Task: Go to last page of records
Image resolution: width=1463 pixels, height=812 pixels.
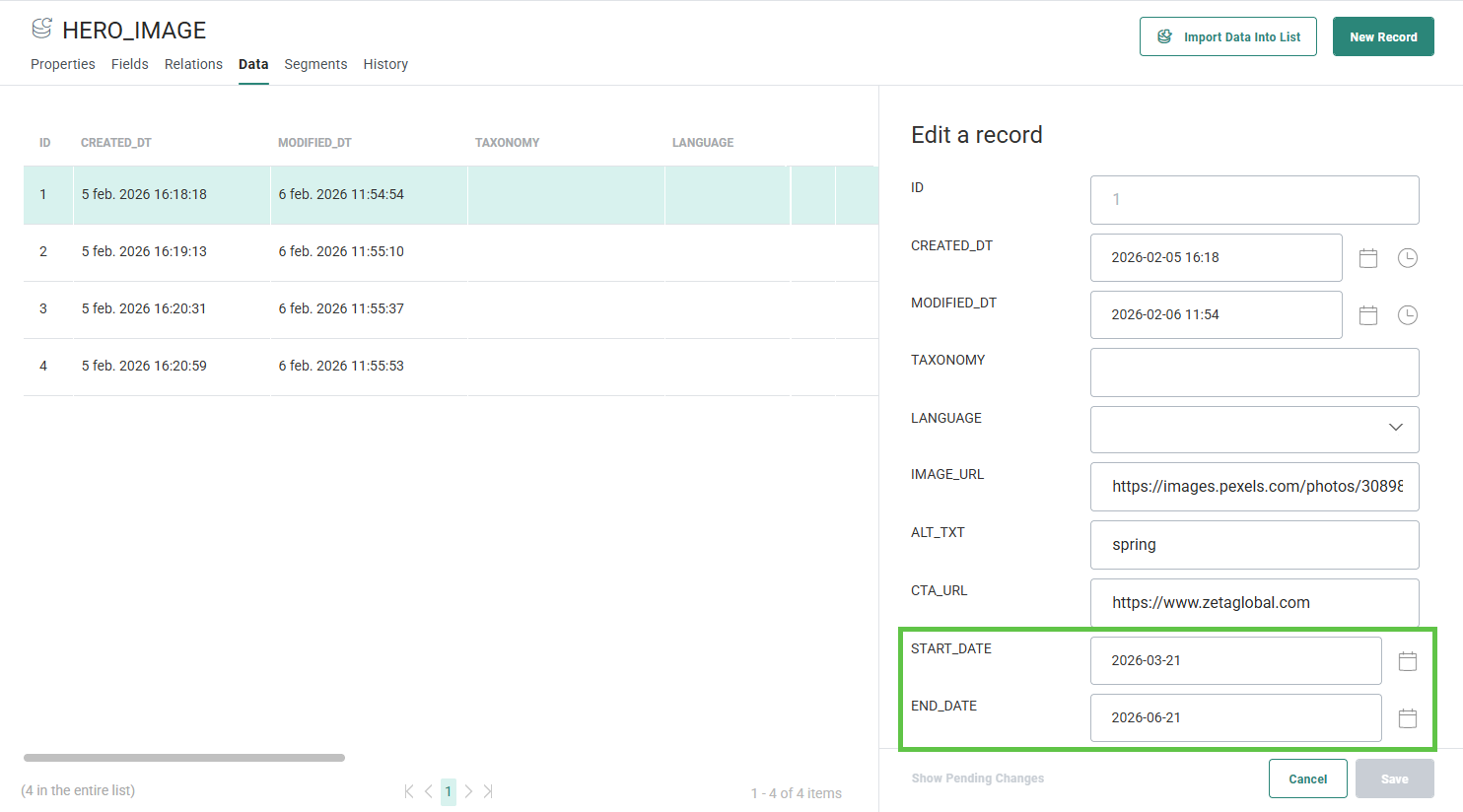Action: click(x=488, y=791)
